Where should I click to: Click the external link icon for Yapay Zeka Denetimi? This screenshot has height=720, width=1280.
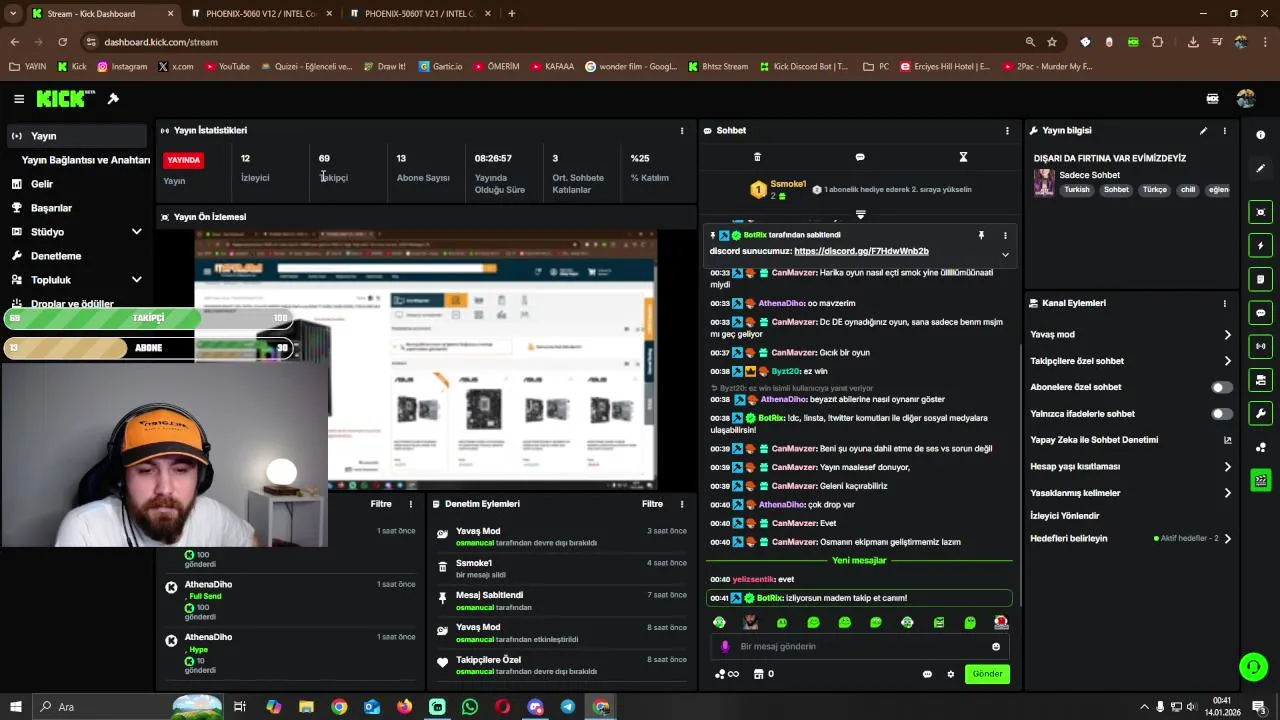[1227, 440]
